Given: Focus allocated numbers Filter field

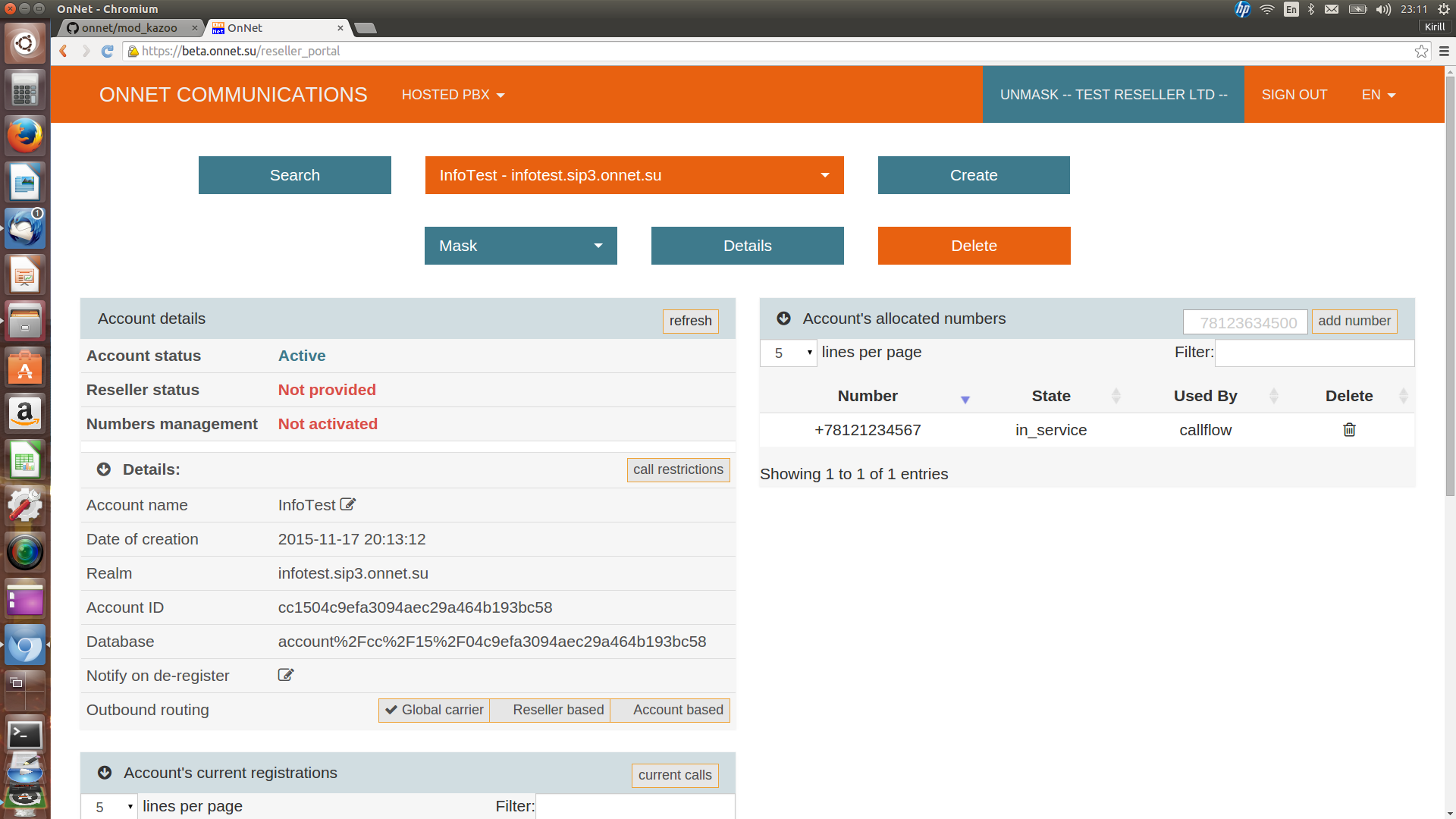Looking at the screenshot, I should click(1314, 353).
